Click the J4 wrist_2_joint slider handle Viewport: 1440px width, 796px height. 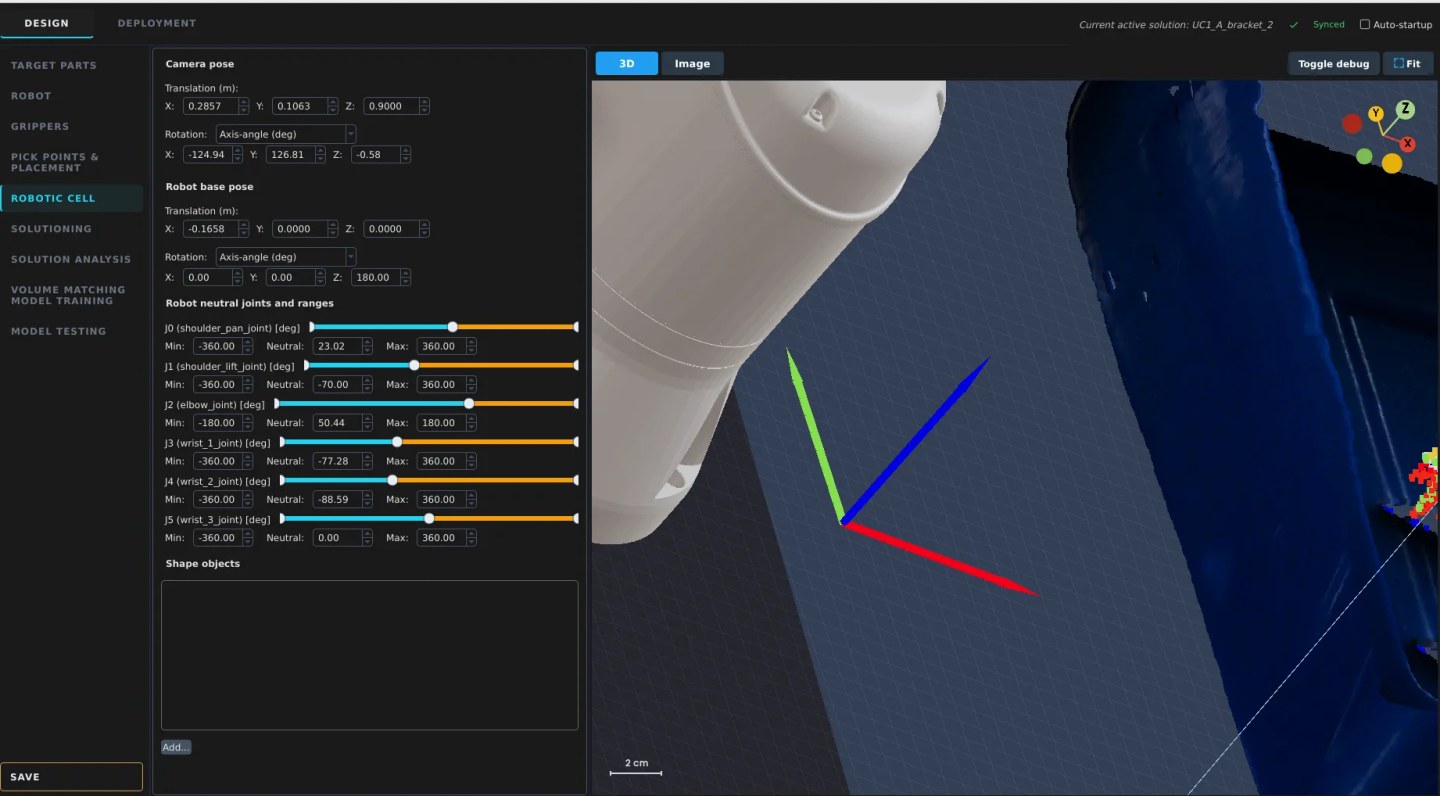[x=392, y=480]
